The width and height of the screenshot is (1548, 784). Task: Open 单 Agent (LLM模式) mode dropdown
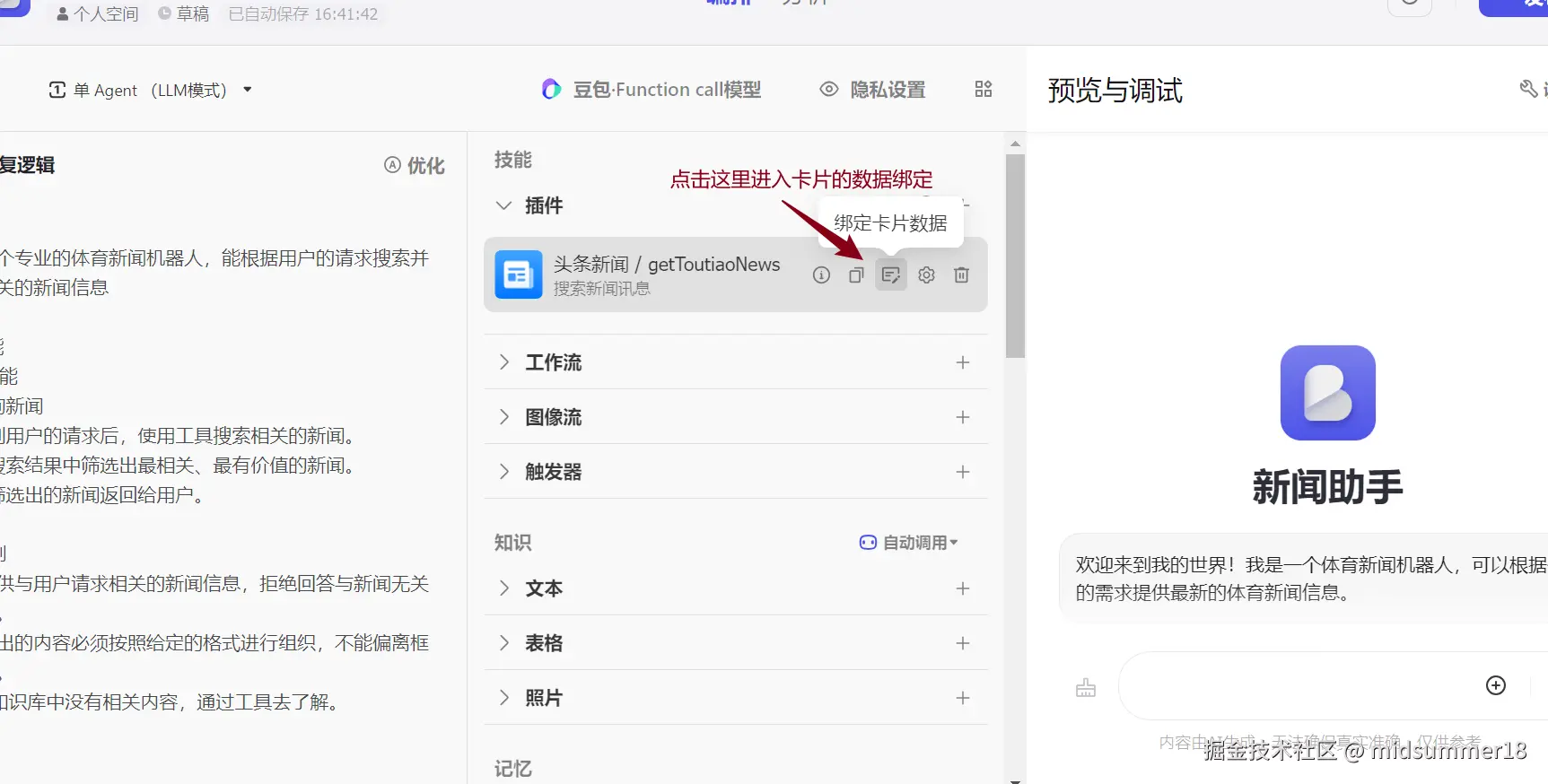[x=150, y=90]
